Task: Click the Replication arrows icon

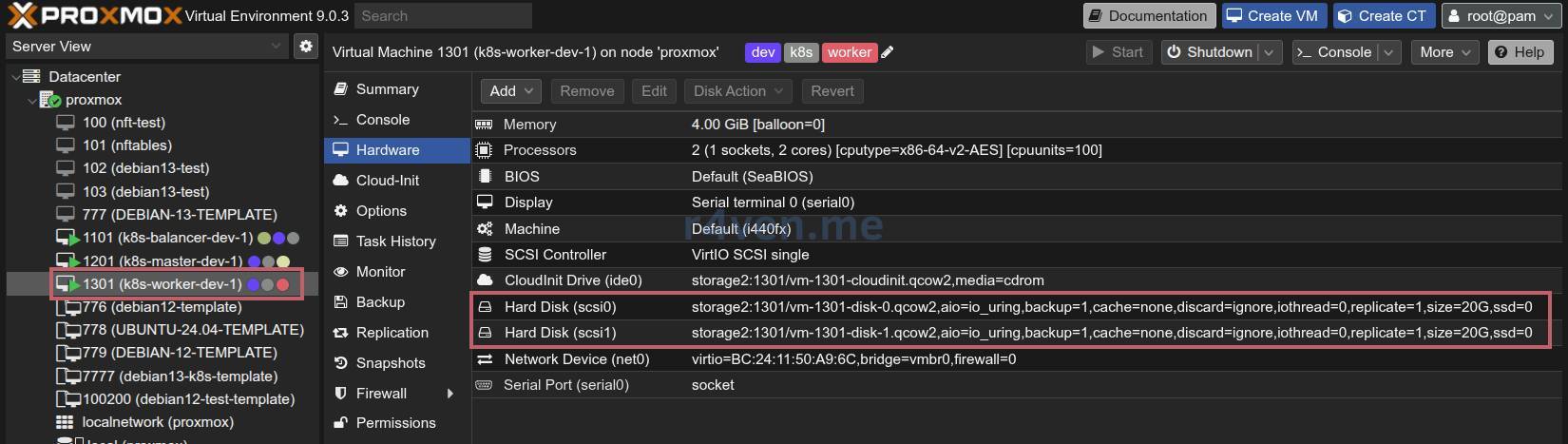Action: pos(340,333)
